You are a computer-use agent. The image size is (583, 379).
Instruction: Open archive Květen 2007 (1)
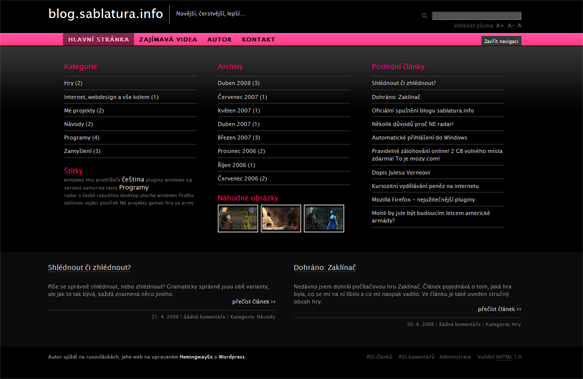[239, 110]
